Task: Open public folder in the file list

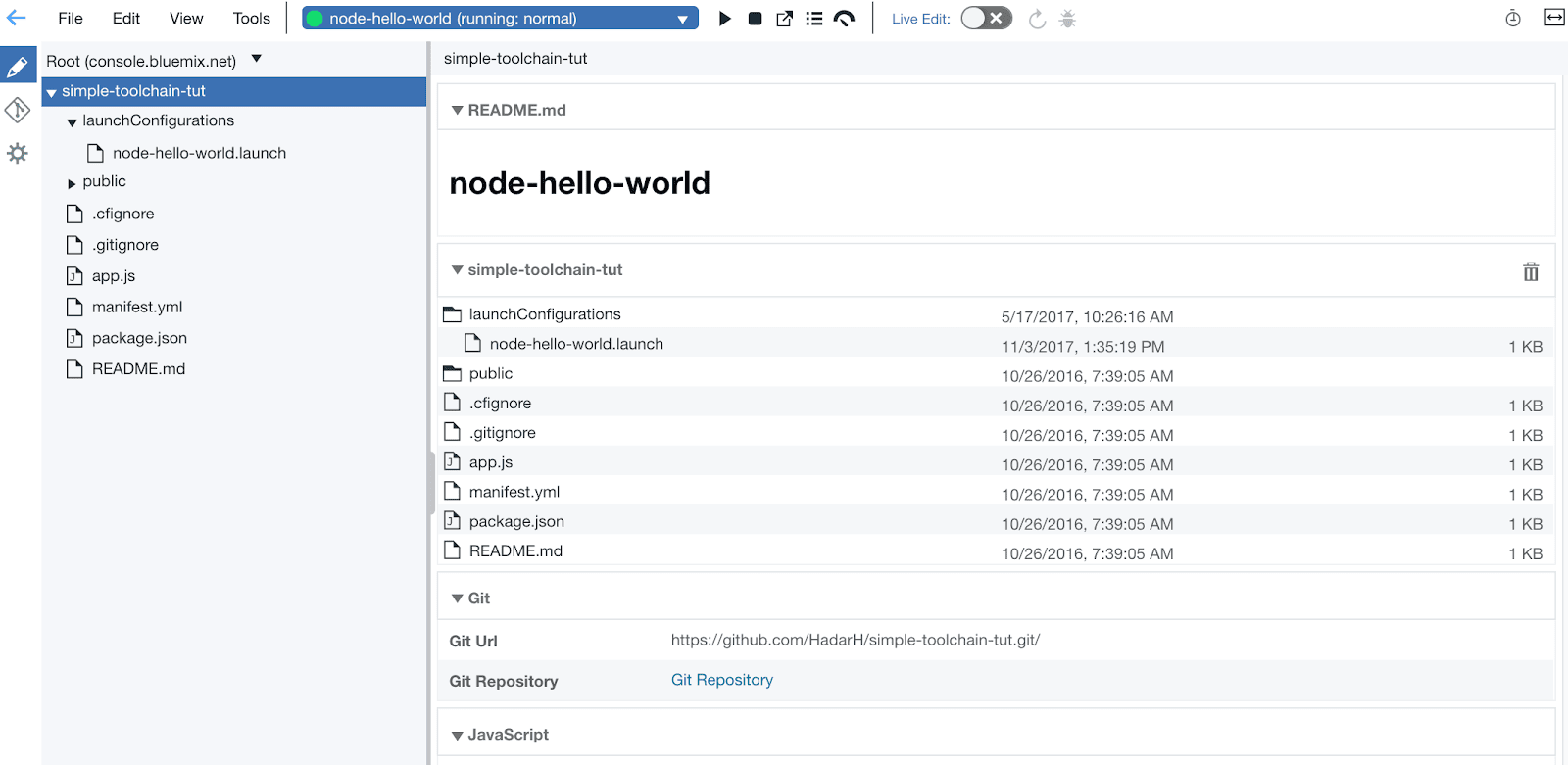Action: (x=491, y=373)
